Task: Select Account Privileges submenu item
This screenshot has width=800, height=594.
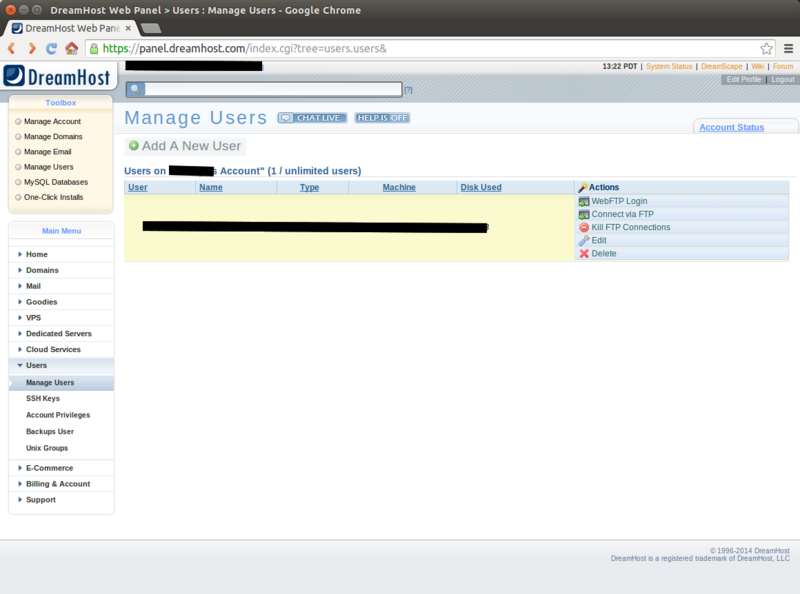Action: tap(58, 415)
